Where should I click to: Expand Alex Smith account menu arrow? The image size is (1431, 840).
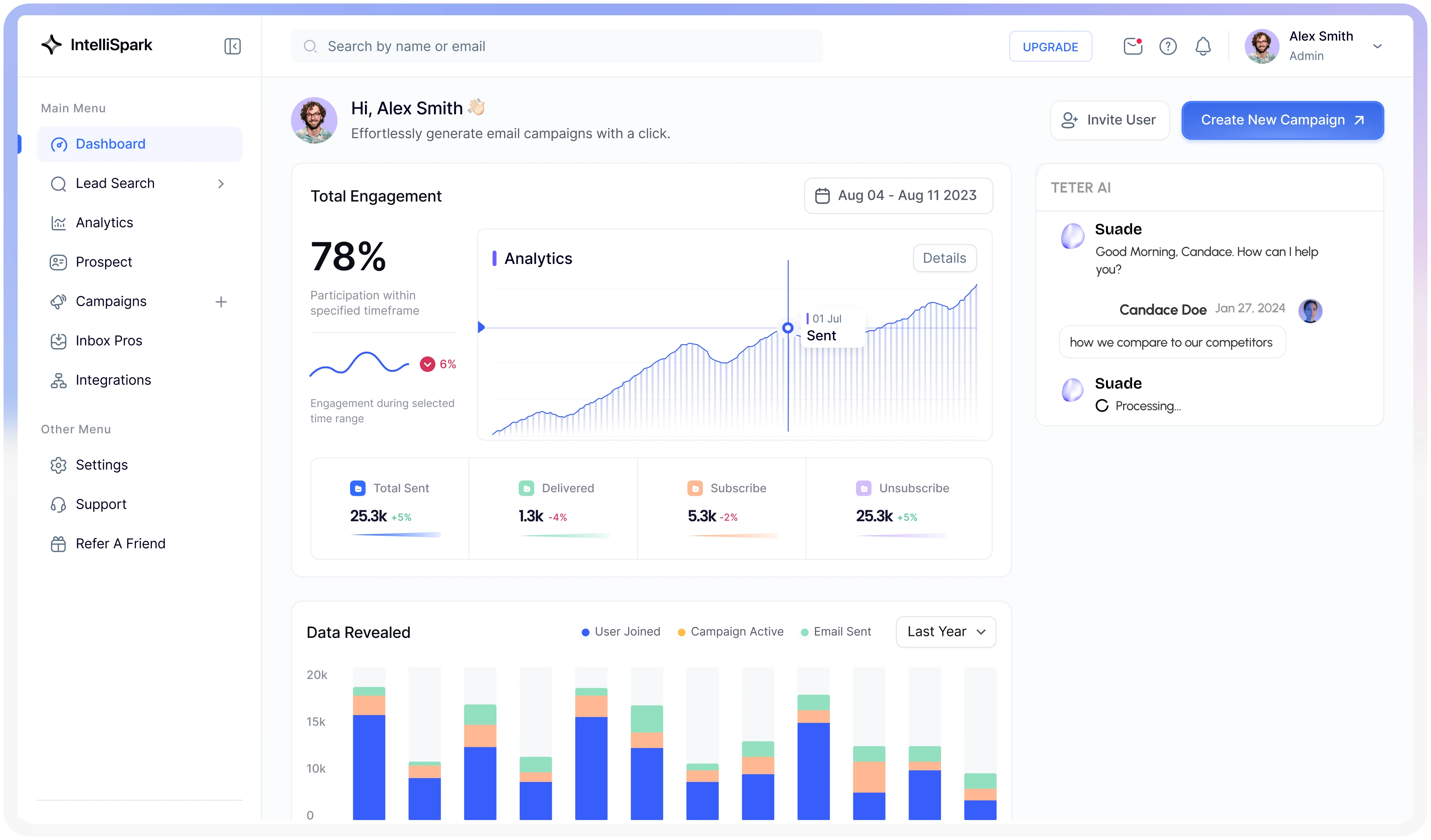[1377, 46]
